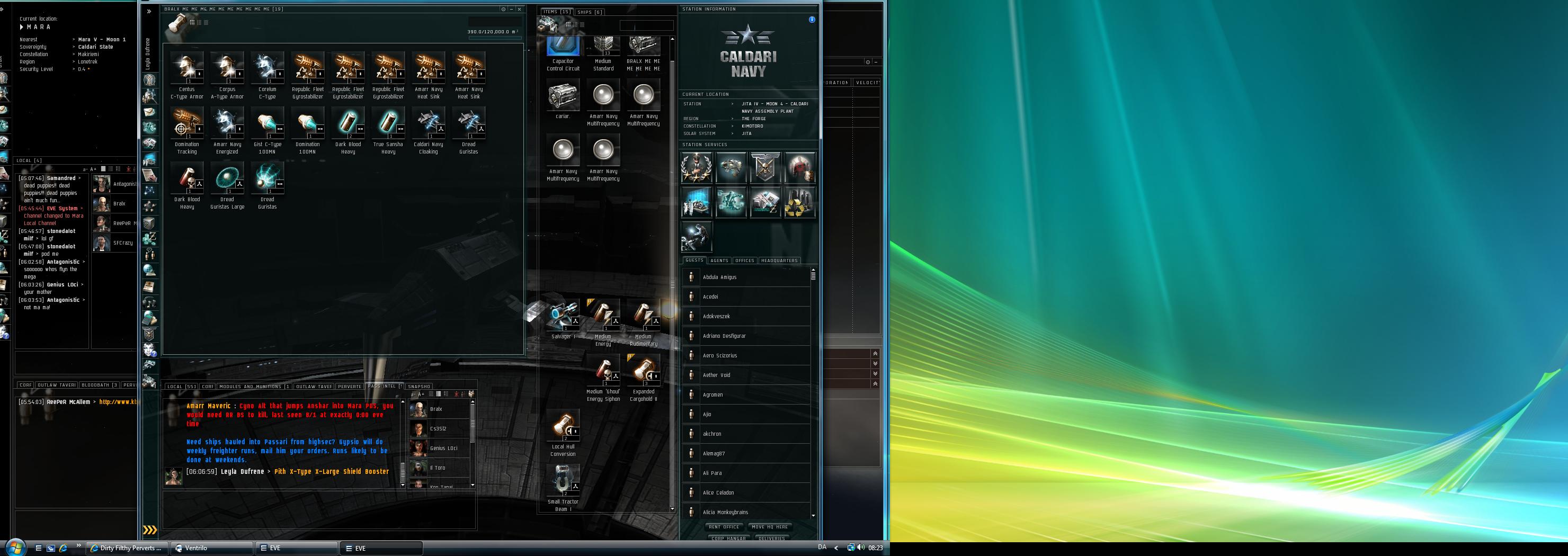1568x556 pixels.
Task: Switch Items hangar to list view
Action: (582, 24)
